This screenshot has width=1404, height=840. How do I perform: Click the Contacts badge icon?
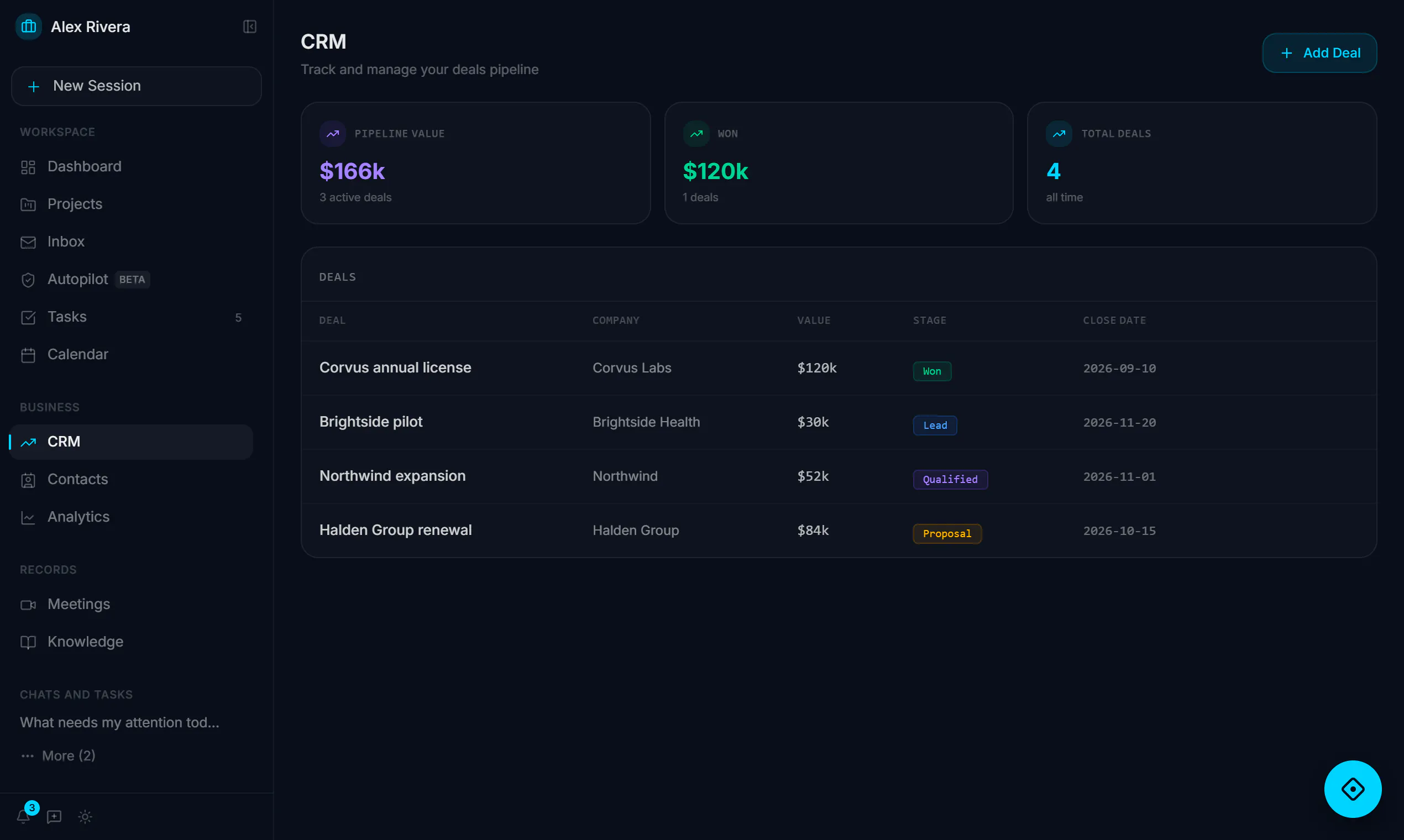click(28, 480)
